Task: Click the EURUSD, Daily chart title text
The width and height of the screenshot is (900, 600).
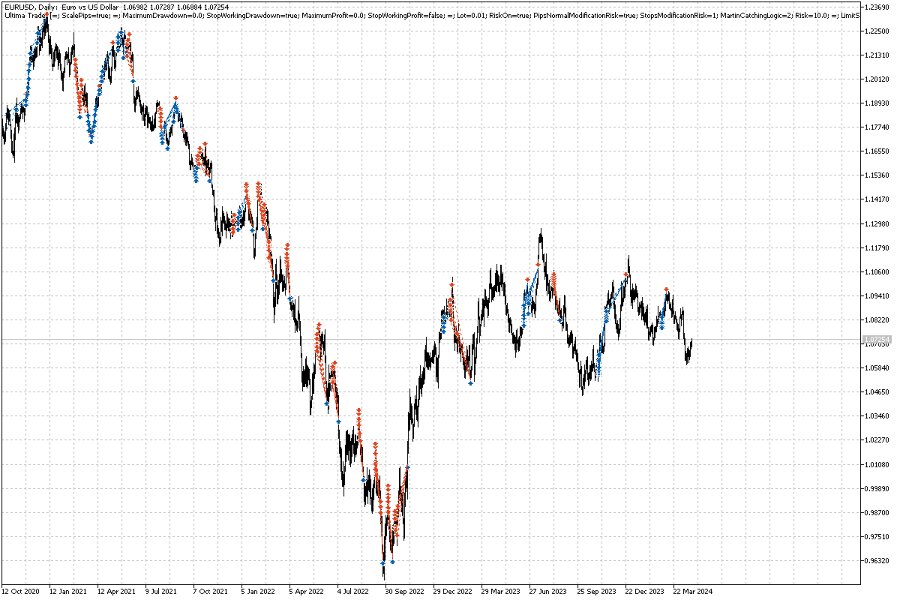Action: (x=117, y=7)
